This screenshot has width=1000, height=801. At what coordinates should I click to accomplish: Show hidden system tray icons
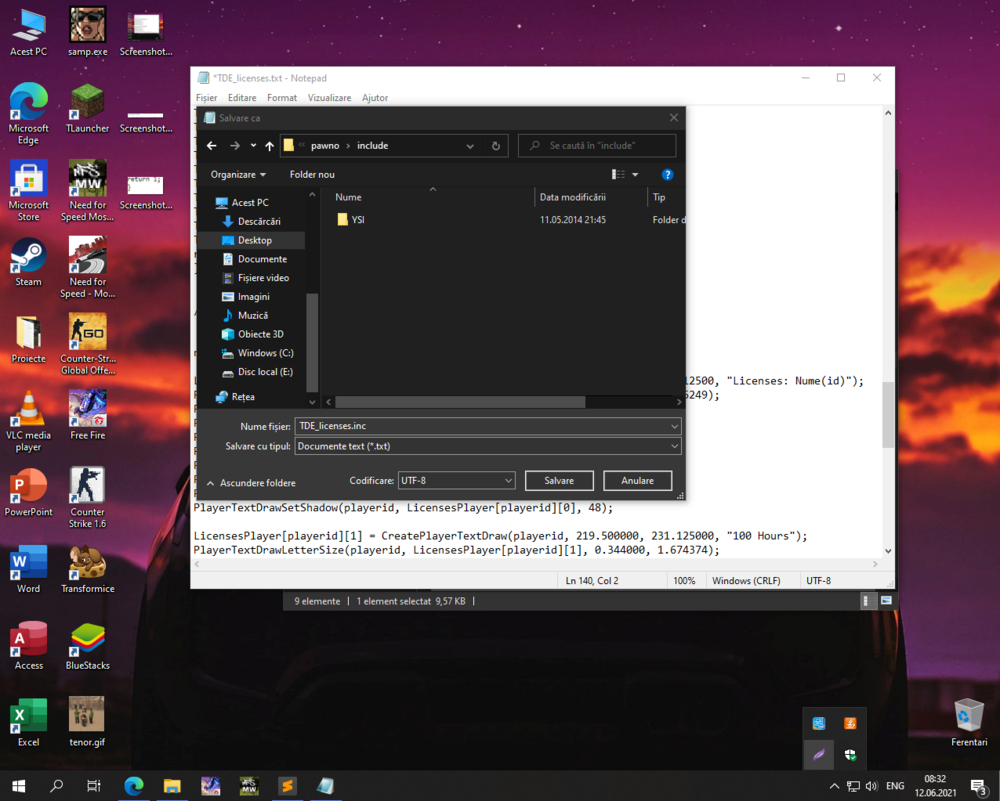(834, 786)
